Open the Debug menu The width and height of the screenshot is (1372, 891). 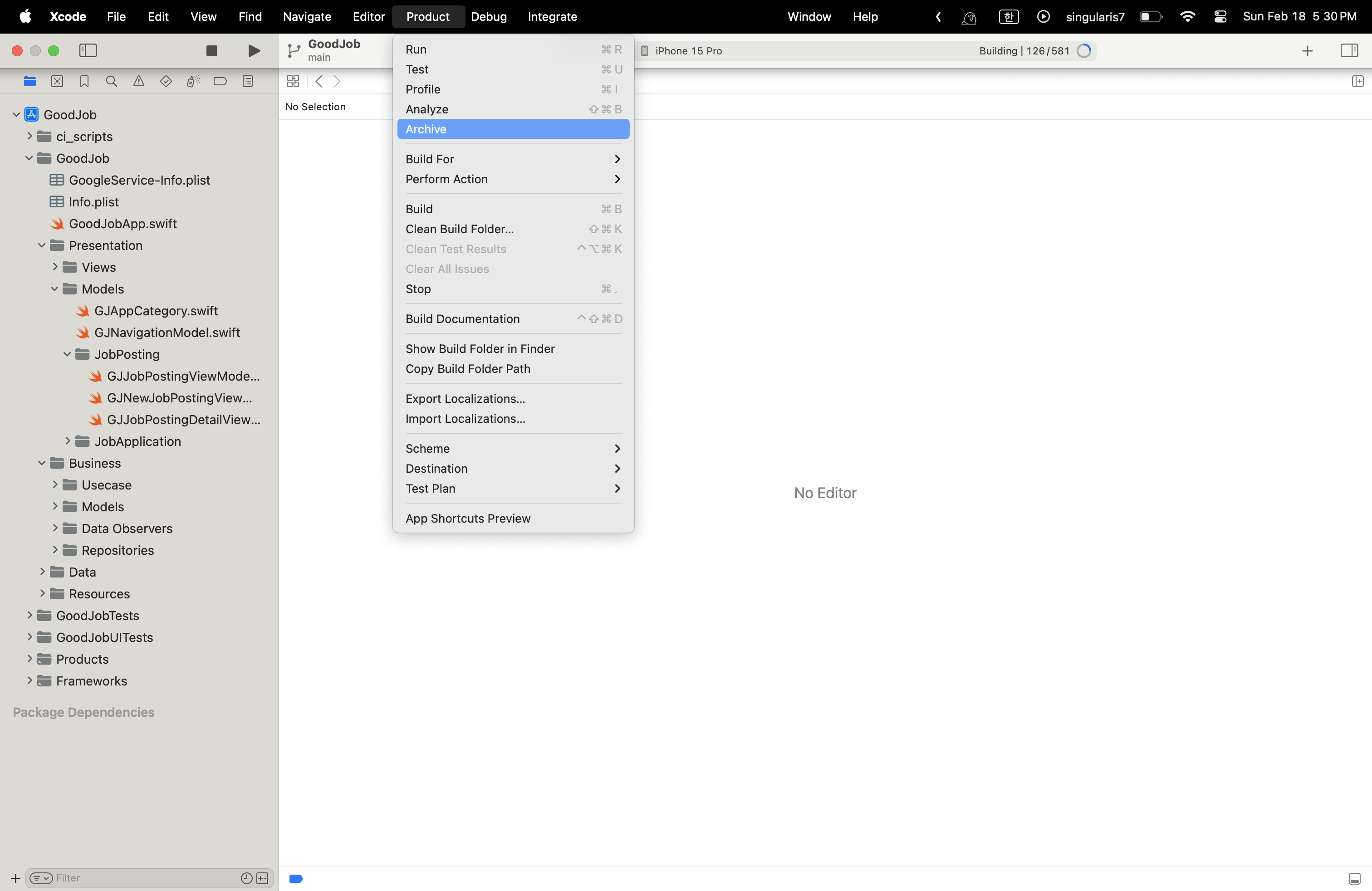(488, 17)
